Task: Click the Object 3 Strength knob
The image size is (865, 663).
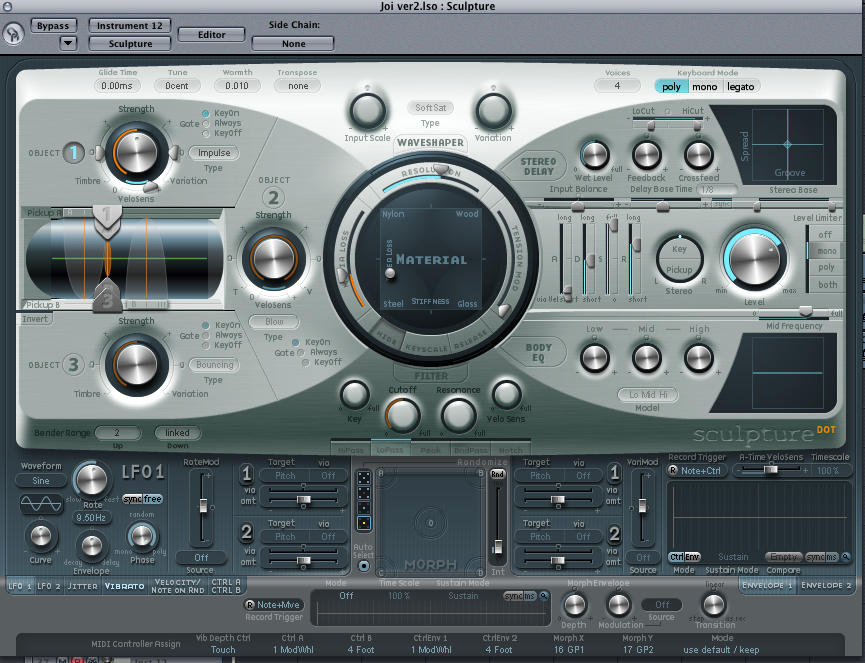Action: point(136,365)
